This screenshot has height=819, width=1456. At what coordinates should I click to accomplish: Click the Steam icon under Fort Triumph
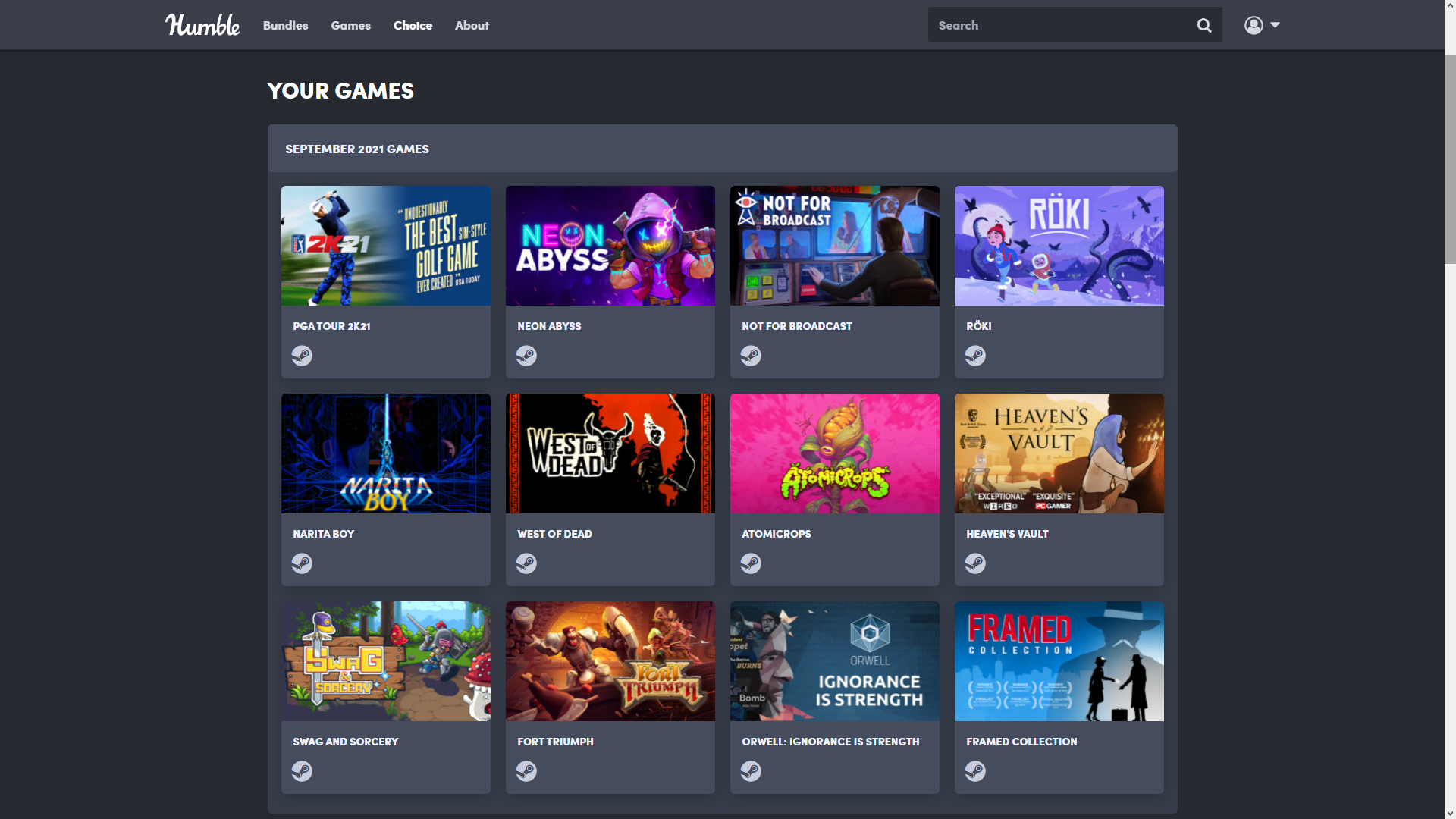526,771
